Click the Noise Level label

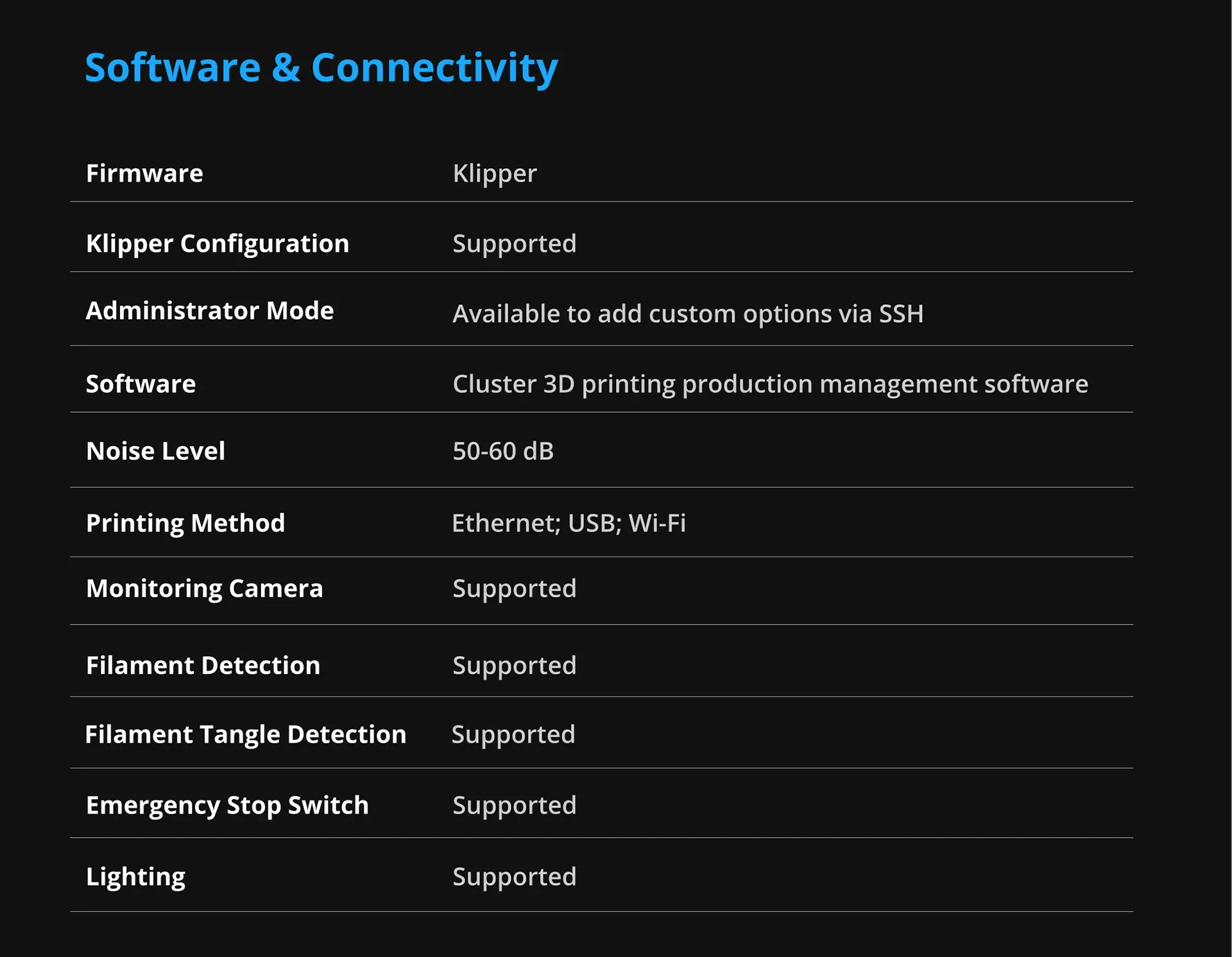point(155,451)
